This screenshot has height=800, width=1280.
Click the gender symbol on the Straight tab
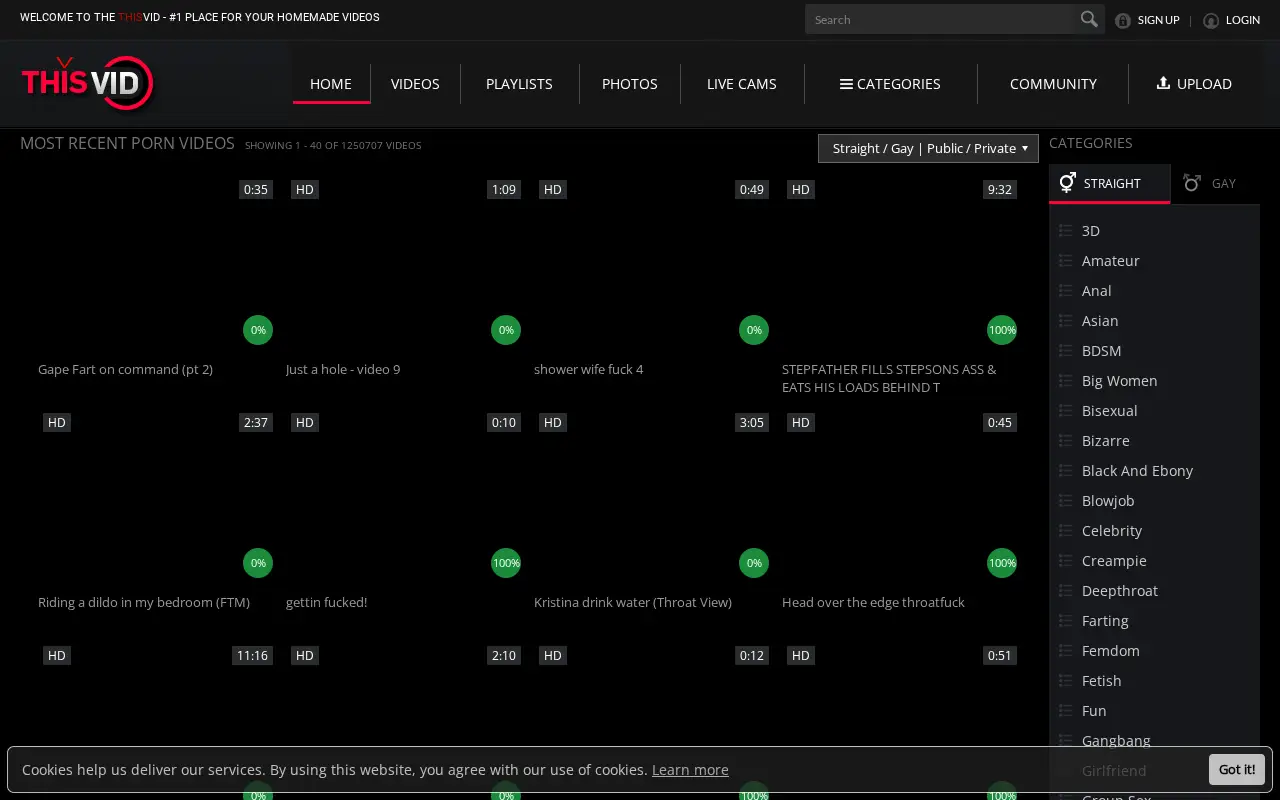[x=1067, y=182]
